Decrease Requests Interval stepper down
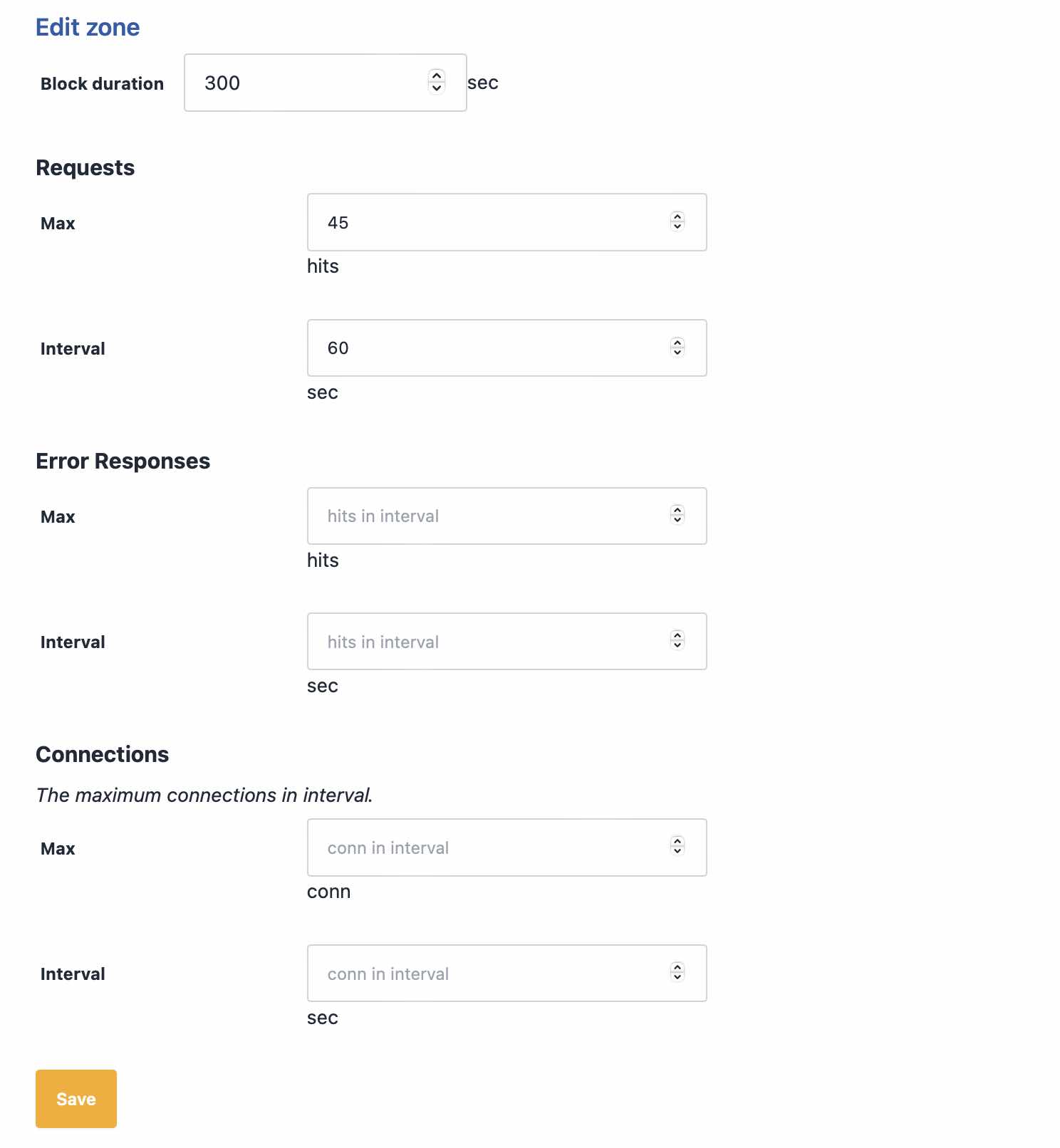Viewport: 1060px width, 1148px height. point(677,352)
